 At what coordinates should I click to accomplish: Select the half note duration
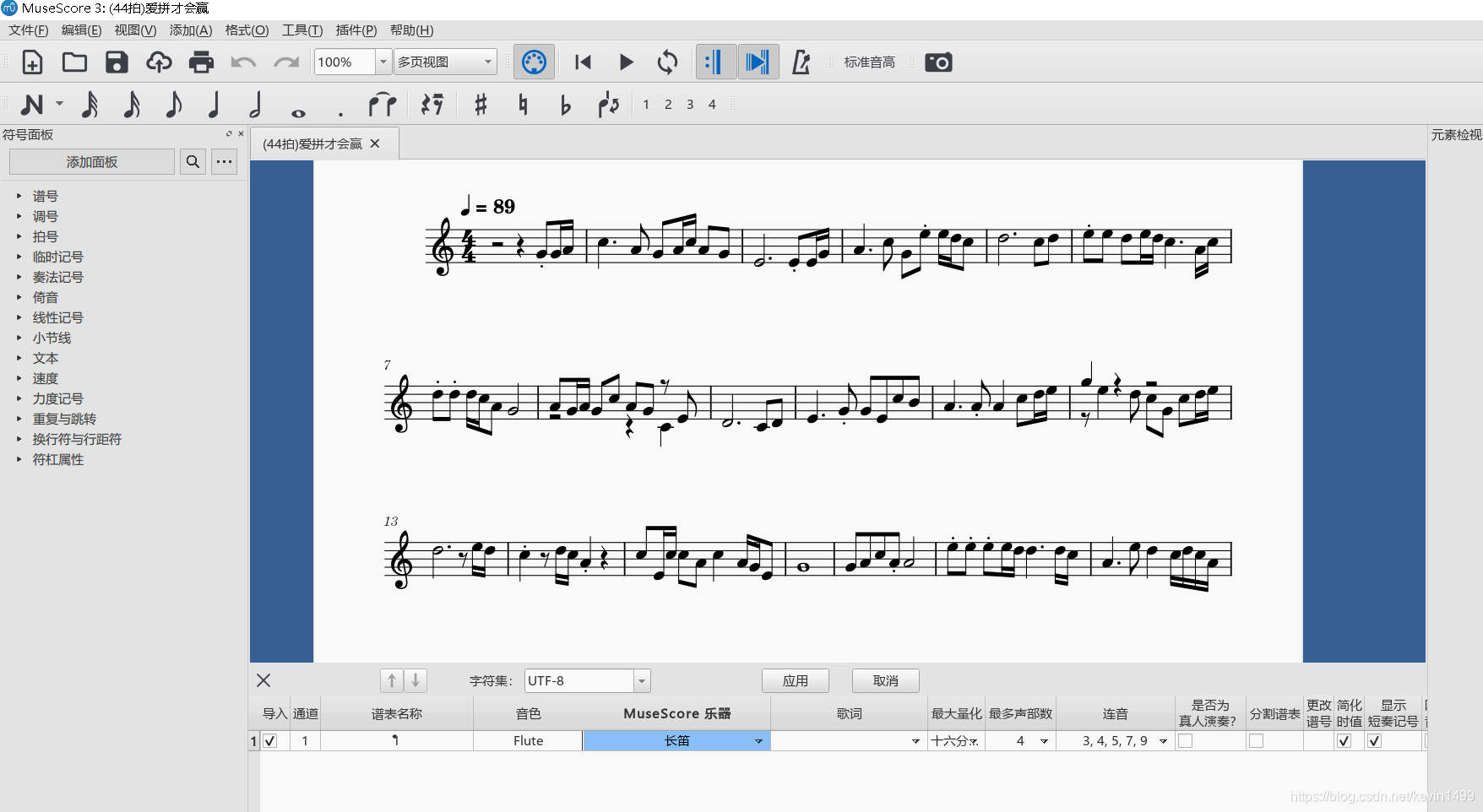(x=255, y=105)
